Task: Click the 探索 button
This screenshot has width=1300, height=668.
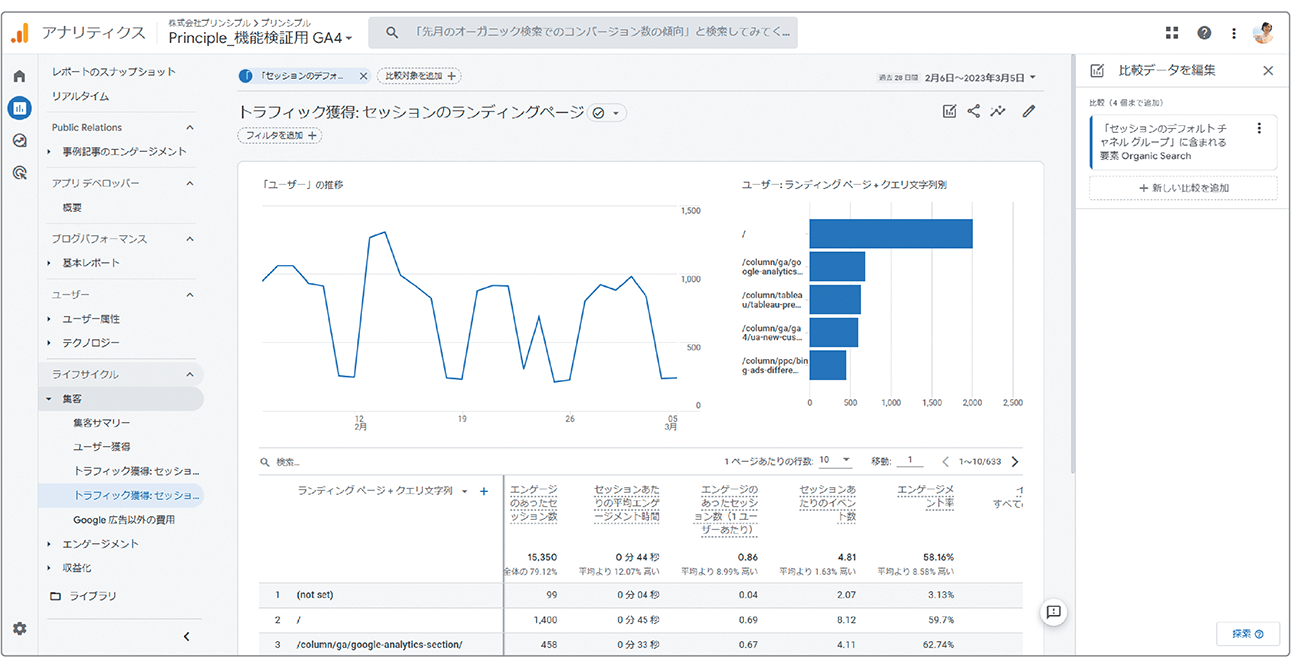Action: [1248, 634]
